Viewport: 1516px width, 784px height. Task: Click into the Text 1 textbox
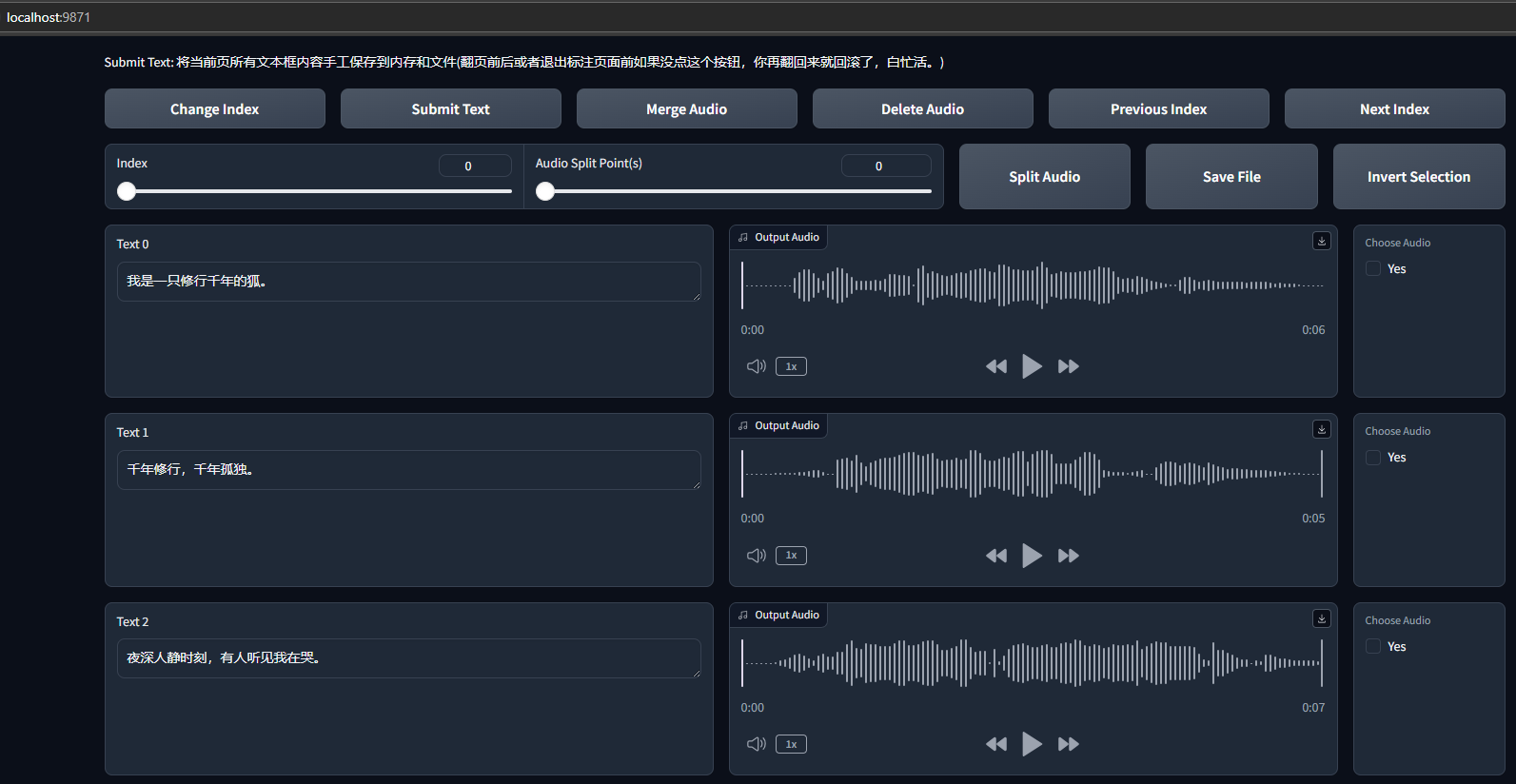(x=408, y=470)
